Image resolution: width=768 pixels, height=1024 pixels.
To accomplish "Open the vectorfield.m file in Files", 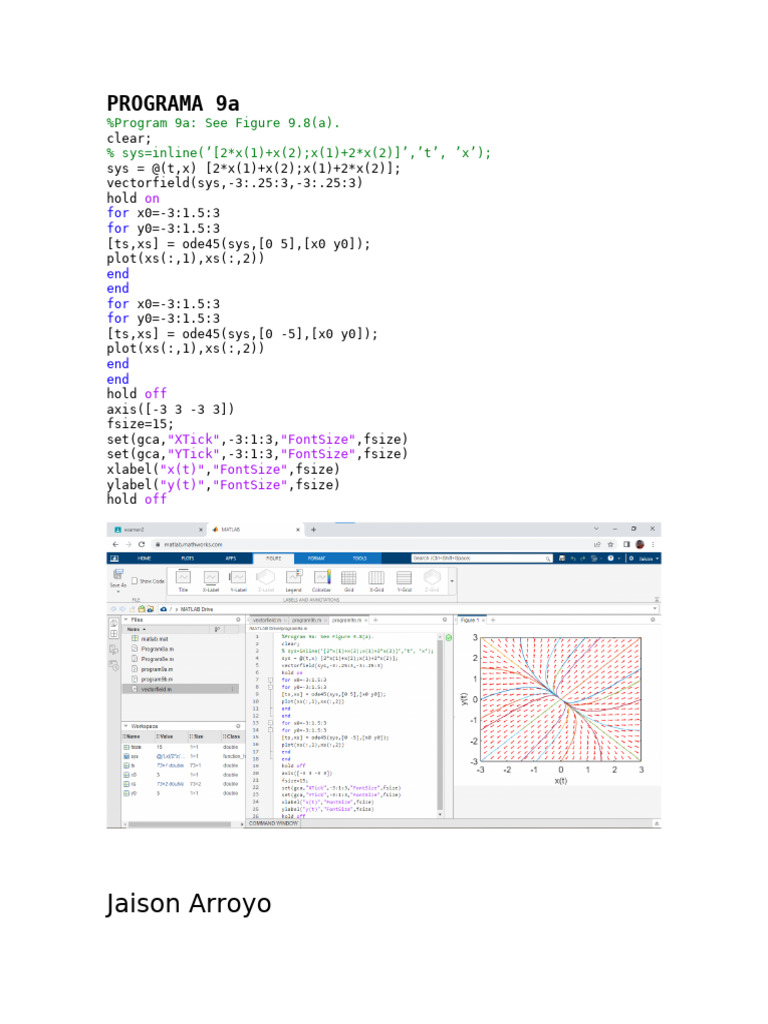I will pos(155,689).
